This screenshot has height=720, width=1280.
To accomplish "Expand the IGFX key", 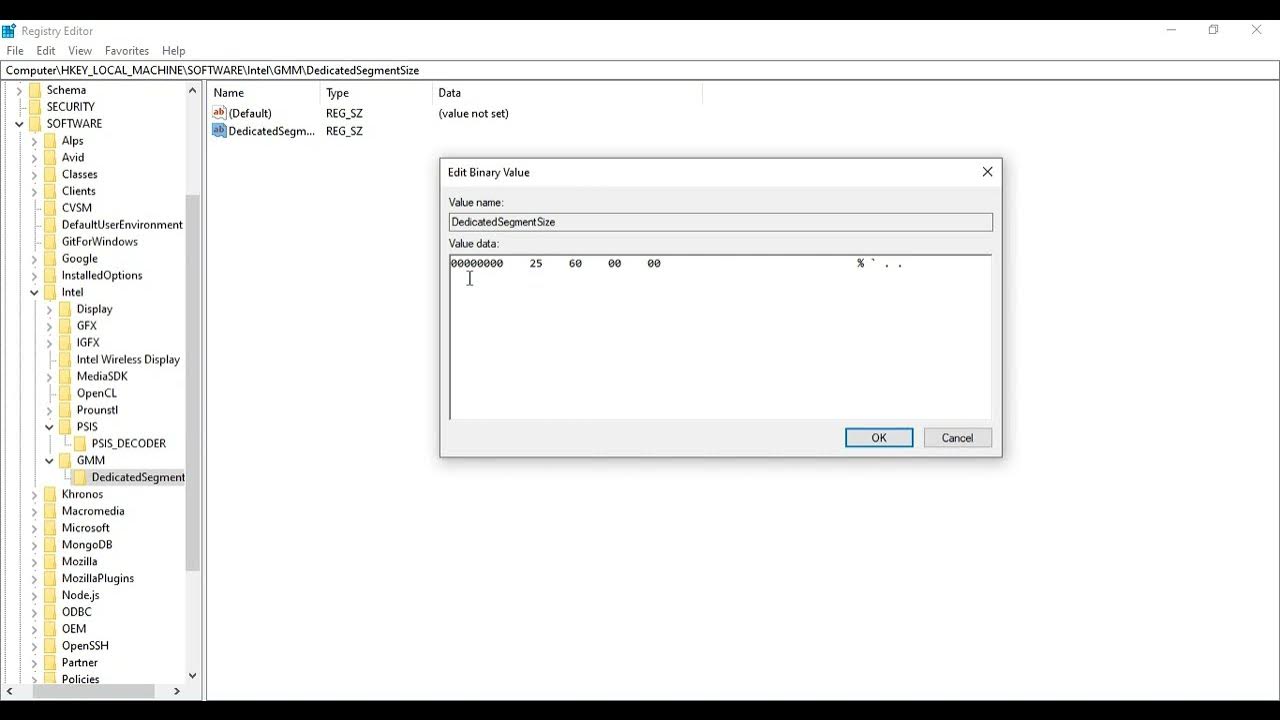I will tap(49, 343).
